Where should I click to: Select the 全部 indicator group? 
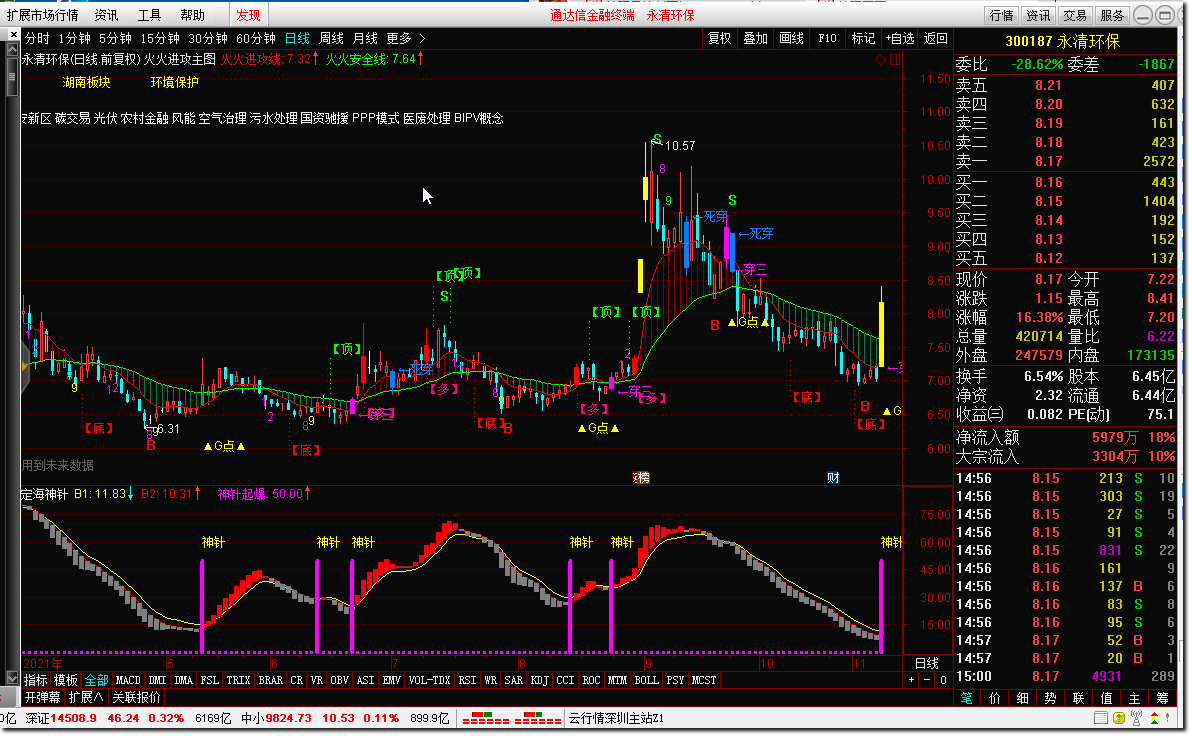(x=97, y=680)
